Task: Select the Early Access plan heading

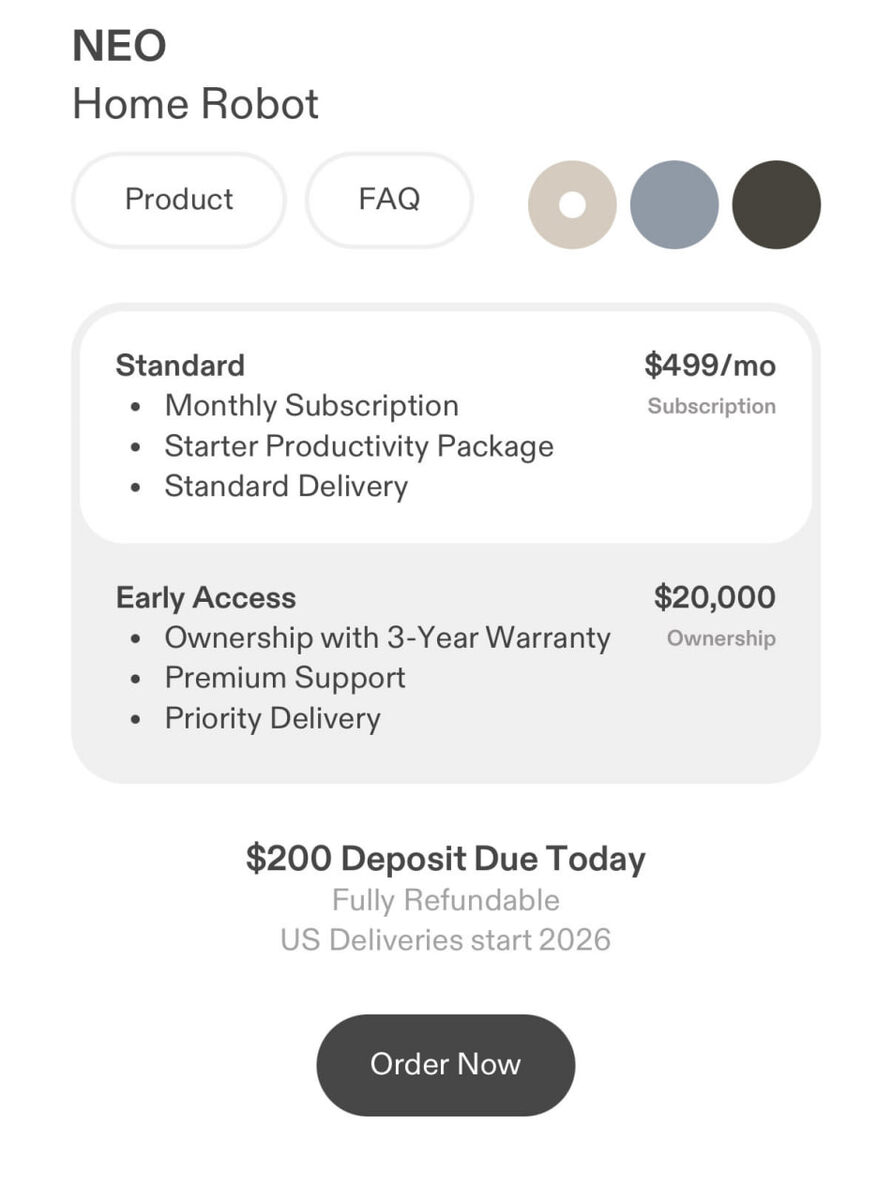Action: 206,598
